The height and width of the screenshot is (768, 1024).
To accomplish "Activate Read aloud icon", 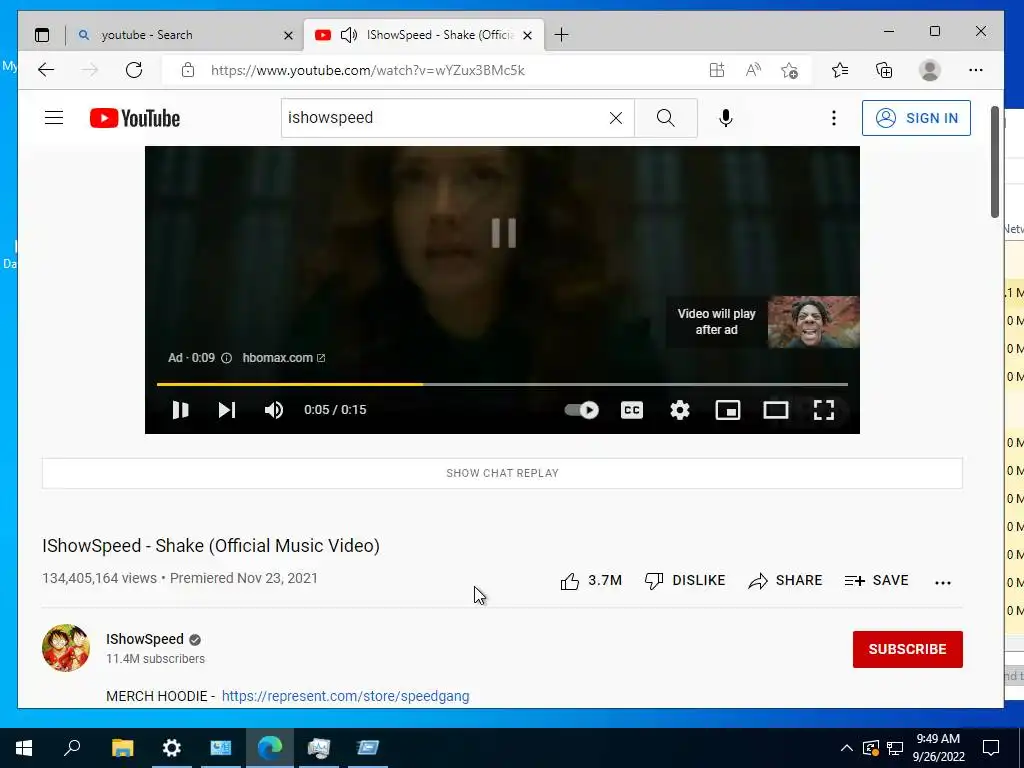I will pyautogui.click(x=753, y=70).
